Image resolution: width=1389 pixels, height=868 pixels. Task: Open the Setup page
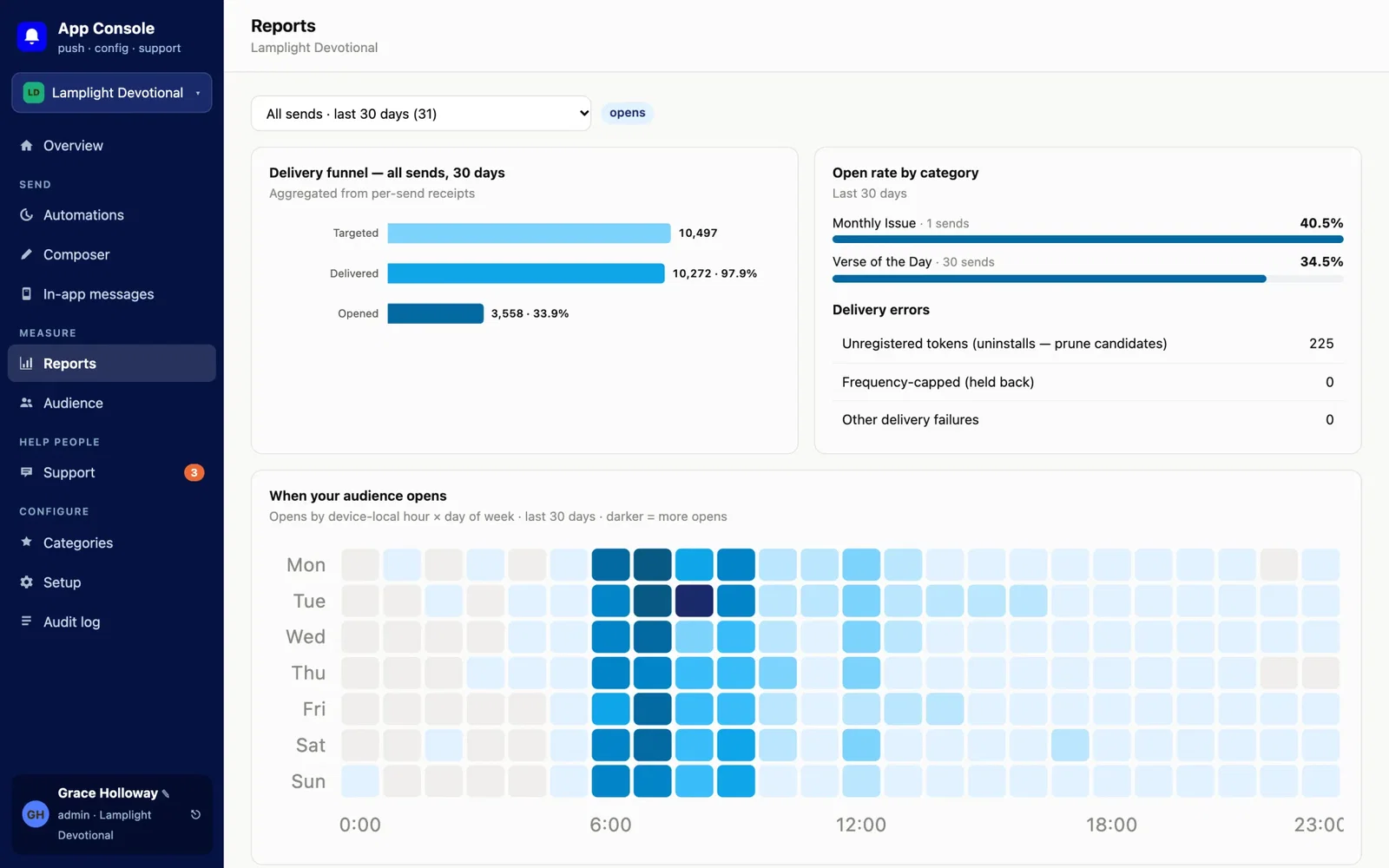[112, 582]
